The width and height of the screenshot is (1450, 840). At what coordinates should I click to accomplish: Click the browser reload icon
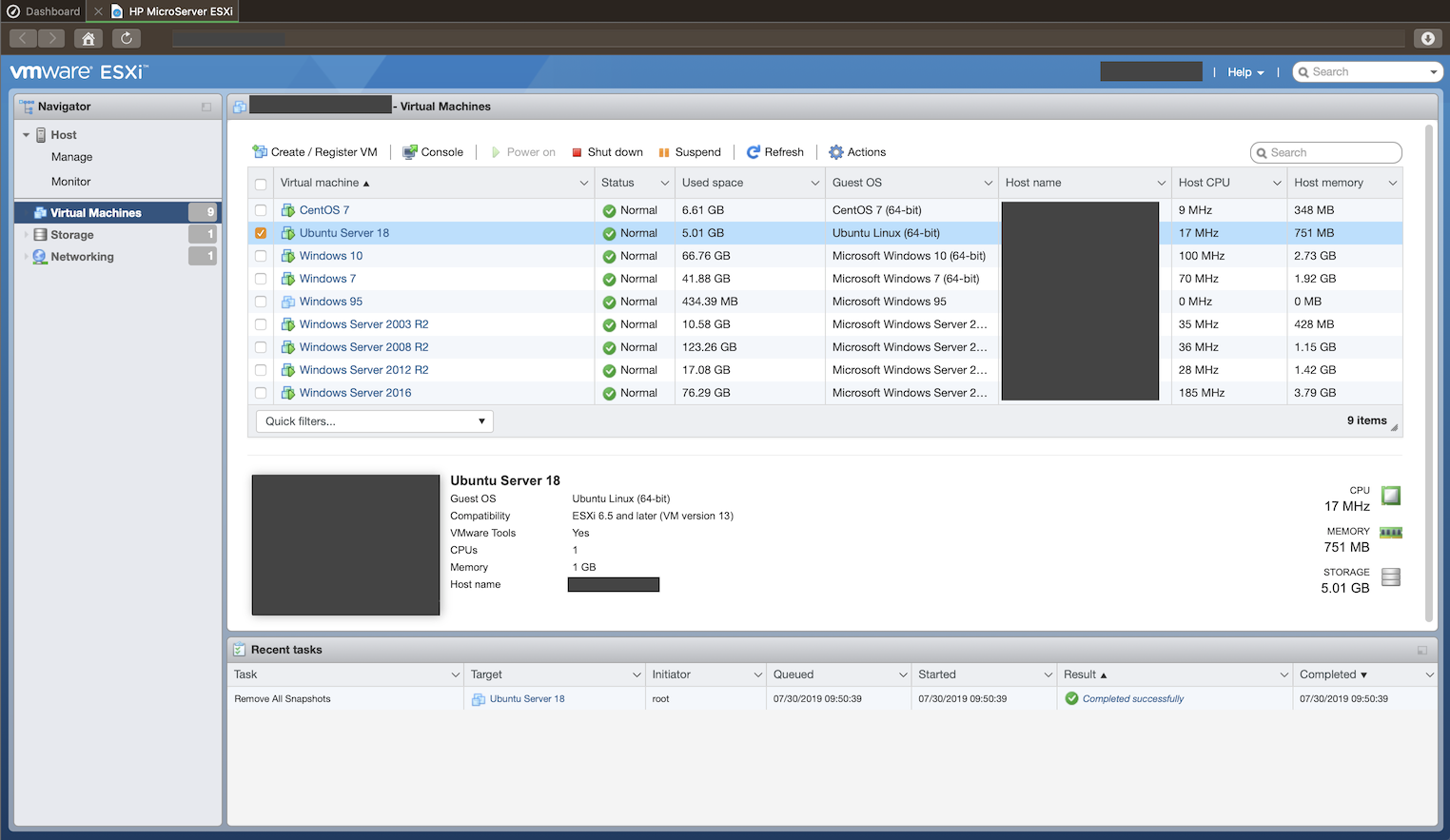tap(127, 38)
